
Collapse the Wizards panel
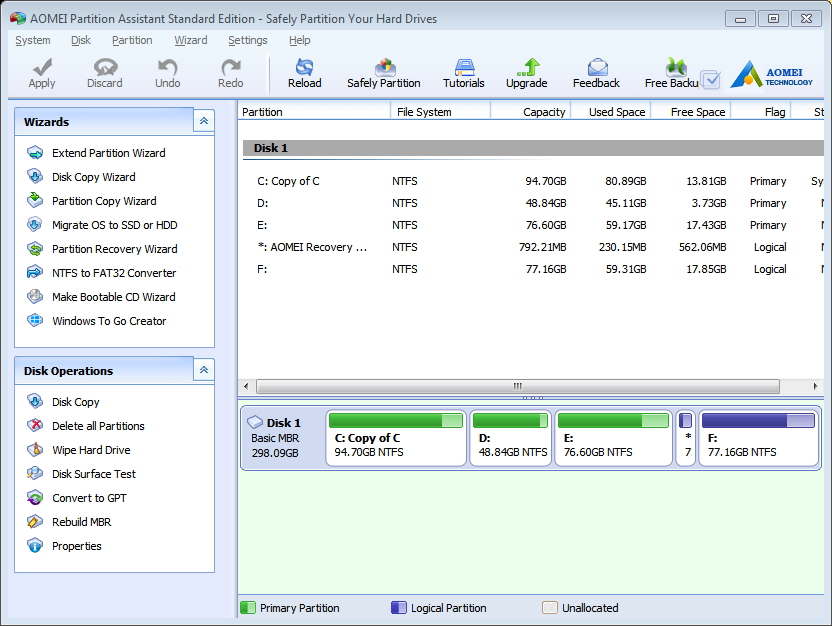point(204,121)
